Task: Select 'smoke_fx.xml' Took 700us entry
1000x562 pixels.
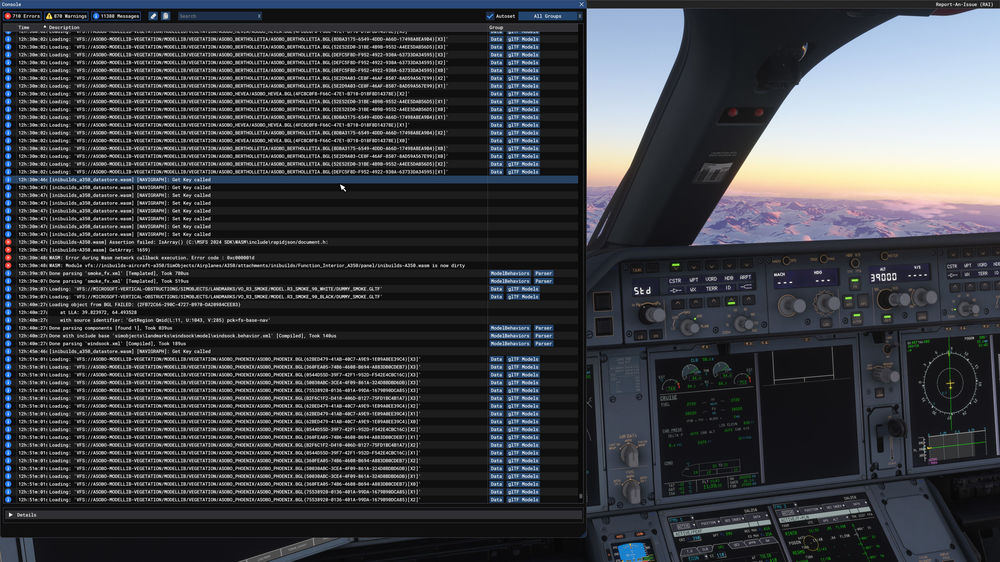Action: 291,273
